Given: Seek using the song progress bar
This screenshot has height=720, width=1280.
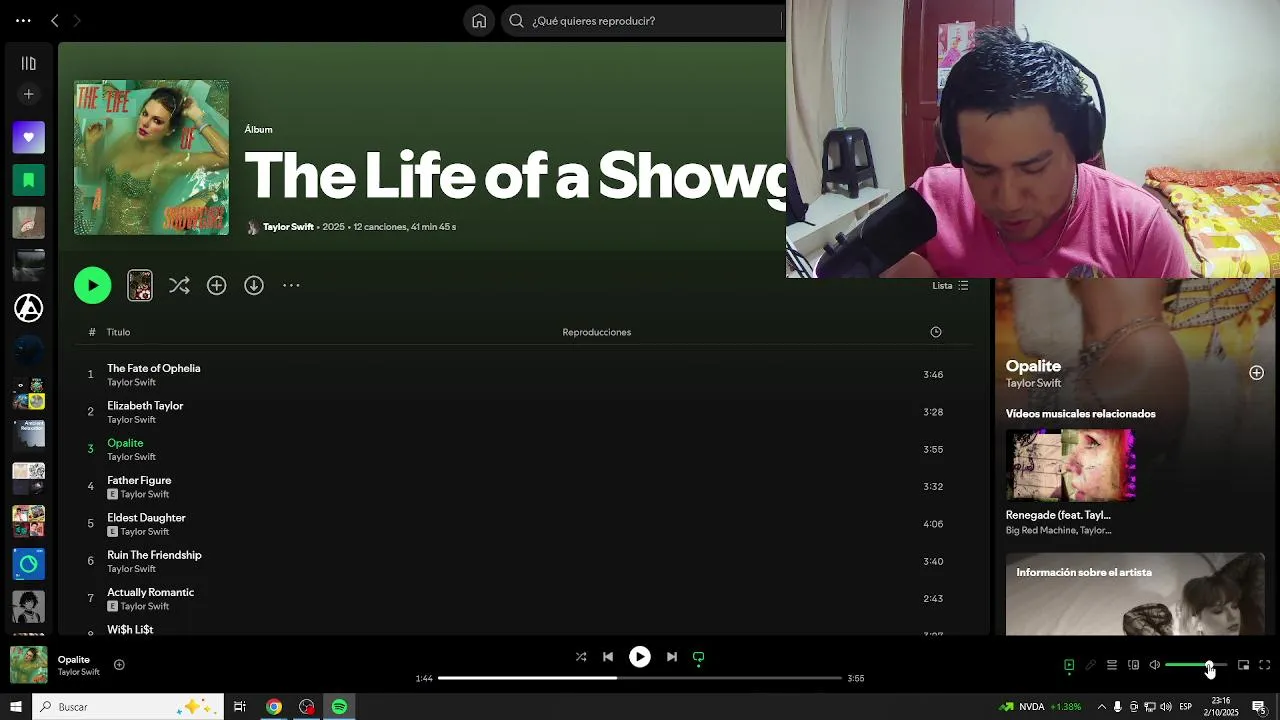Looking at the screenshot, I should (640, 678).
